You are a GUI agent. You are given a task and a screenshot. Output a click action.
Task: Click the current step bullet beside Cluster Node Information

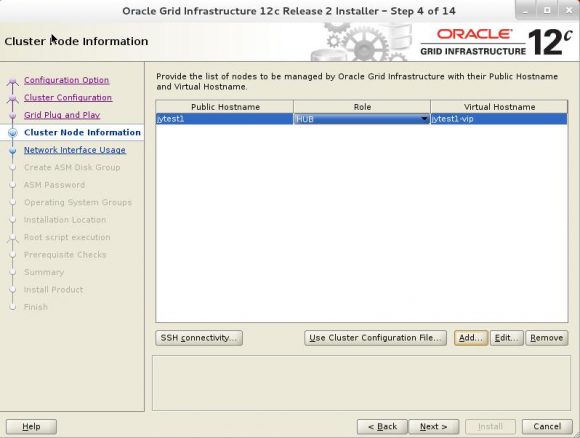click(13, 133)
